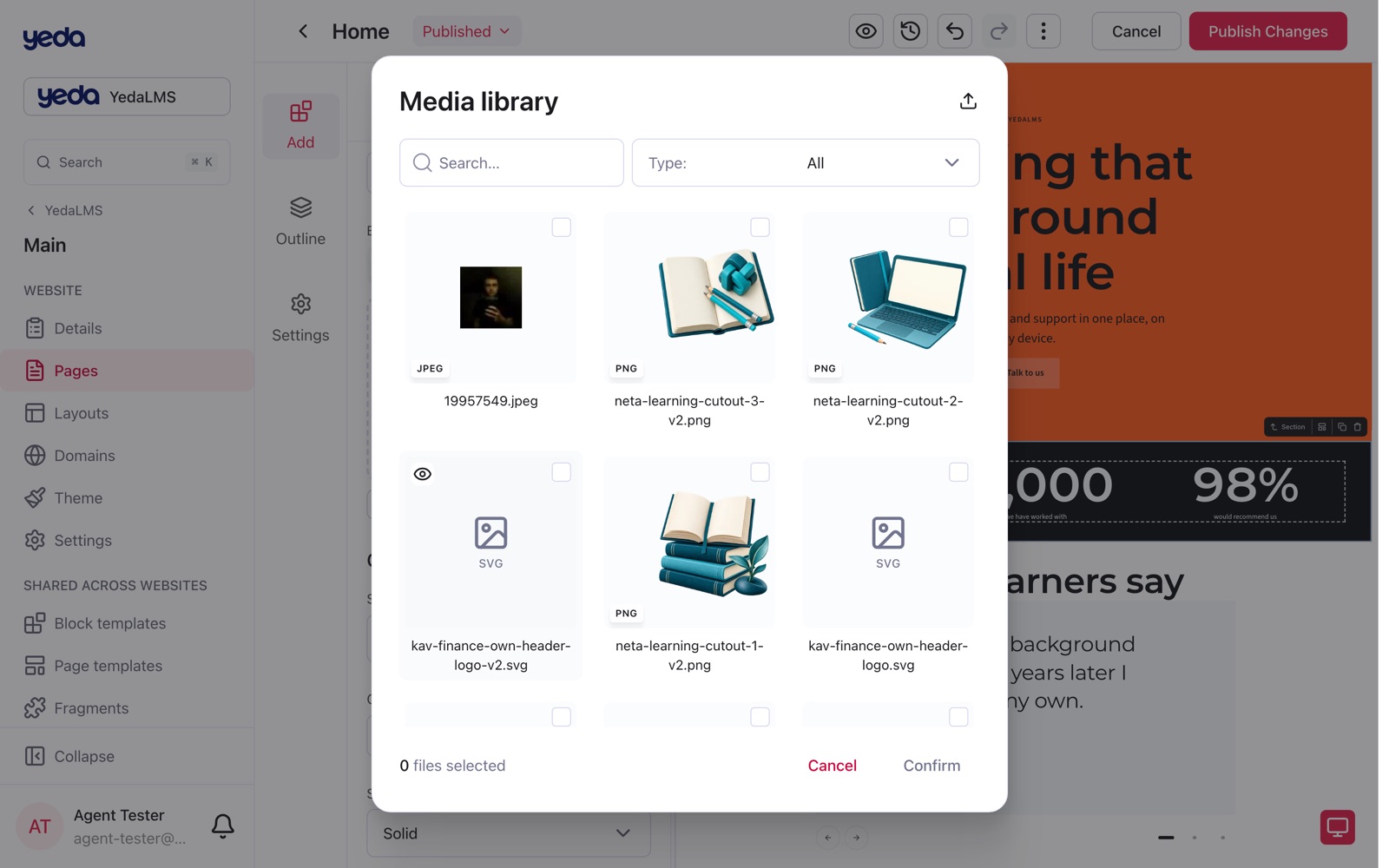The height and width of the screenshot is (868, 1389).
Task: Open Layouts in the sidebar
Action: click(127, 413)
